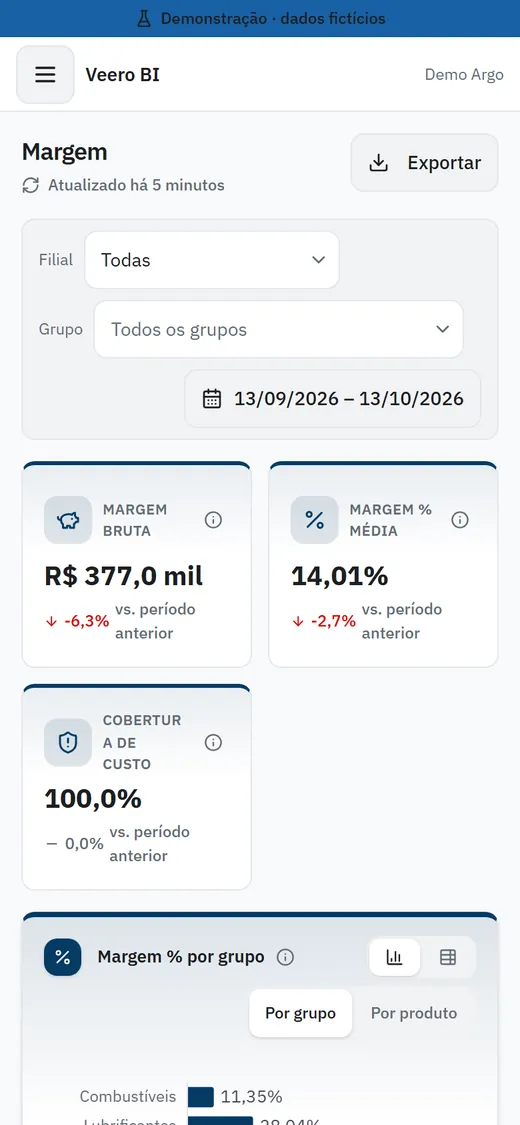Click info icon next to Margem % por grupo
Viewport: 520px width, 1125px height.
[285, 957]
